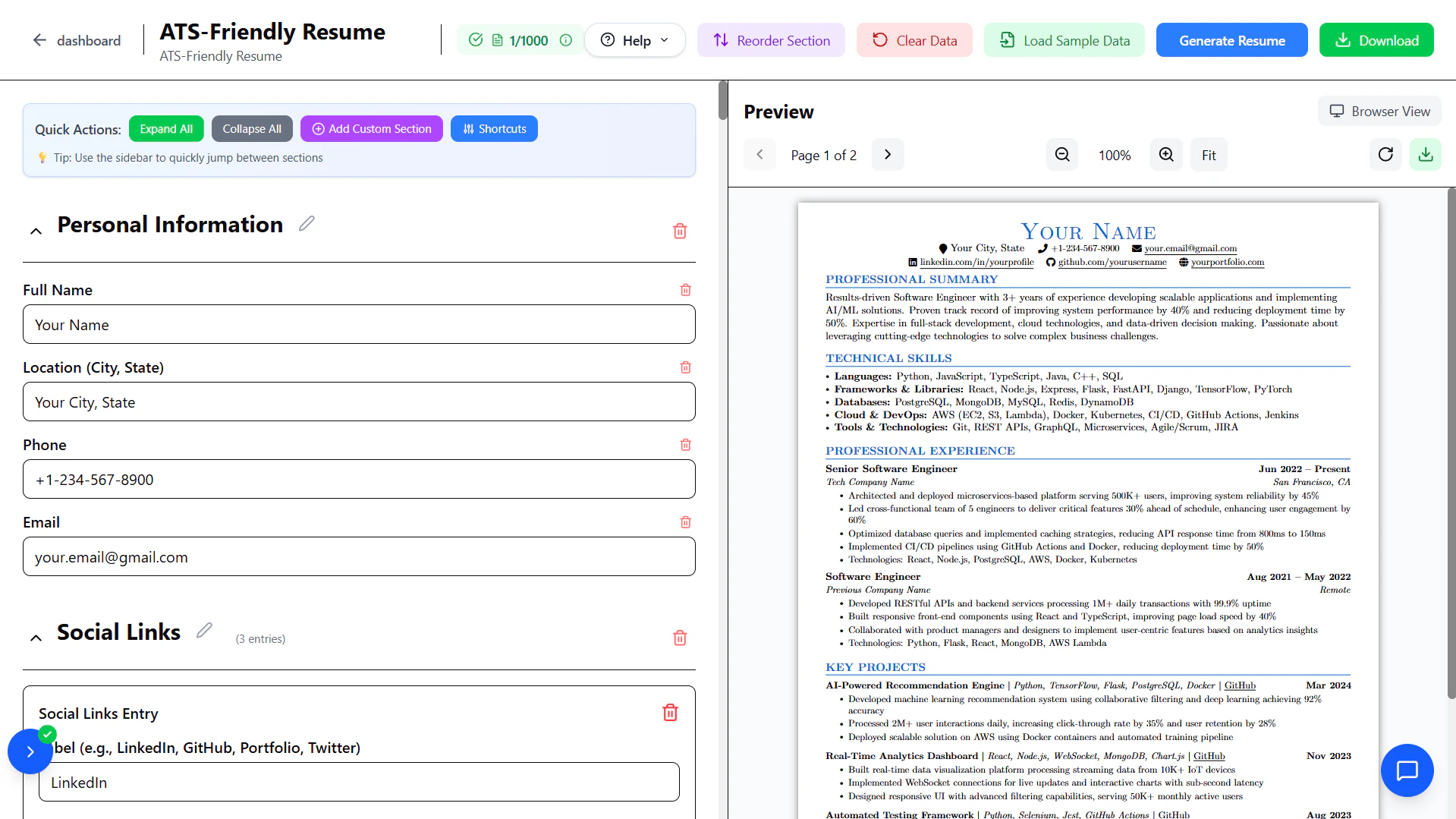Refresh the resume preview

pos(1385,154)
